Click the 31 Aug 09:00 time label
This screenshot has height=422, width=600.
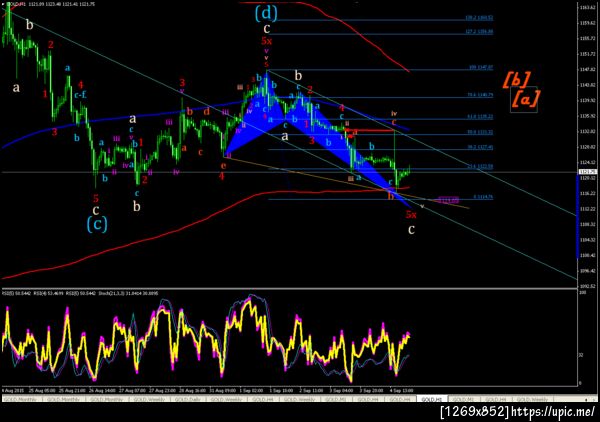[221, 391]
